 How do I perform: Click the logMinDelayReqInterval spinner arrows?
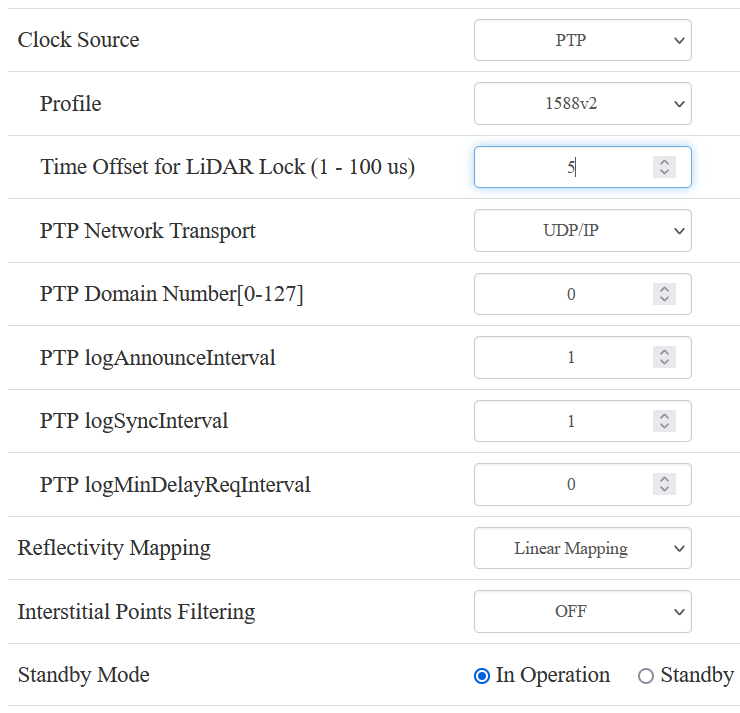664,485
